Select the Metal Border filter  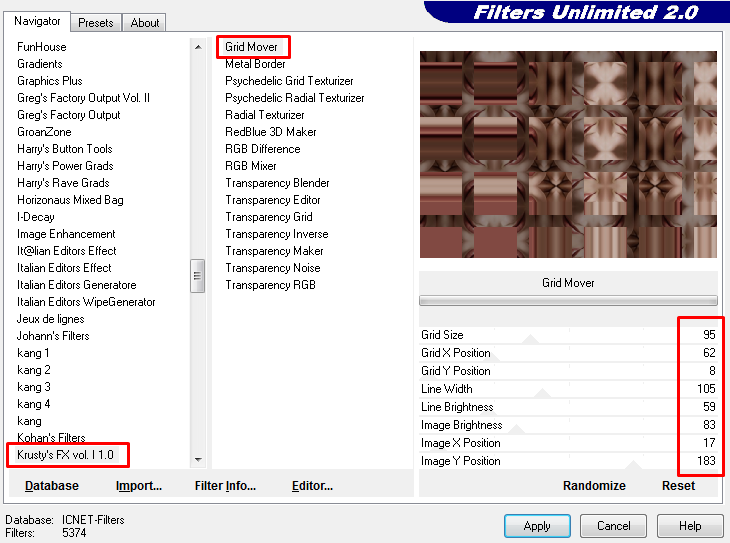tap(255, 64)
